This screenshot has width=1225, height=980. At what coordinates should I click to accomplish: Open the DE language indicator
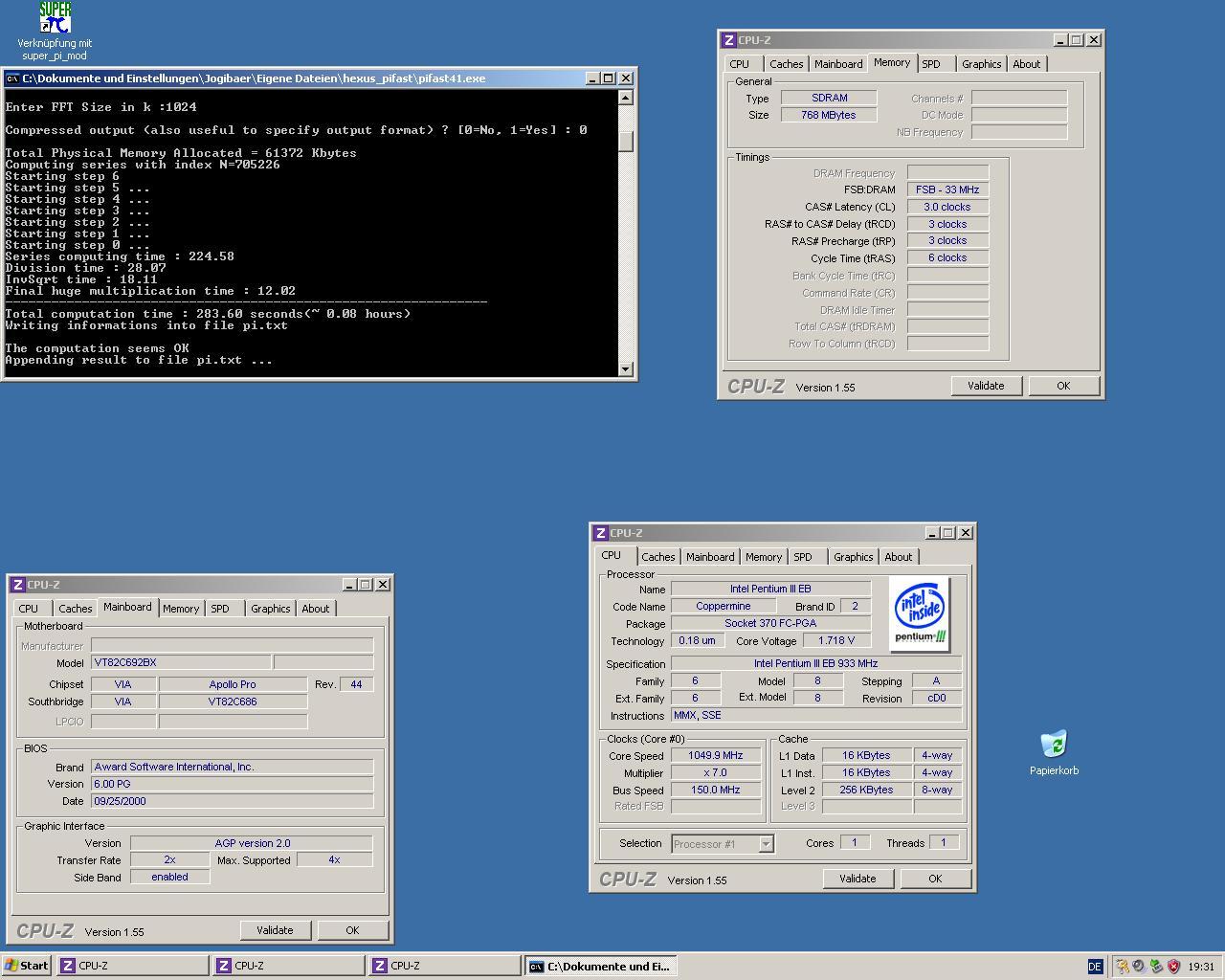(1095, 967)
